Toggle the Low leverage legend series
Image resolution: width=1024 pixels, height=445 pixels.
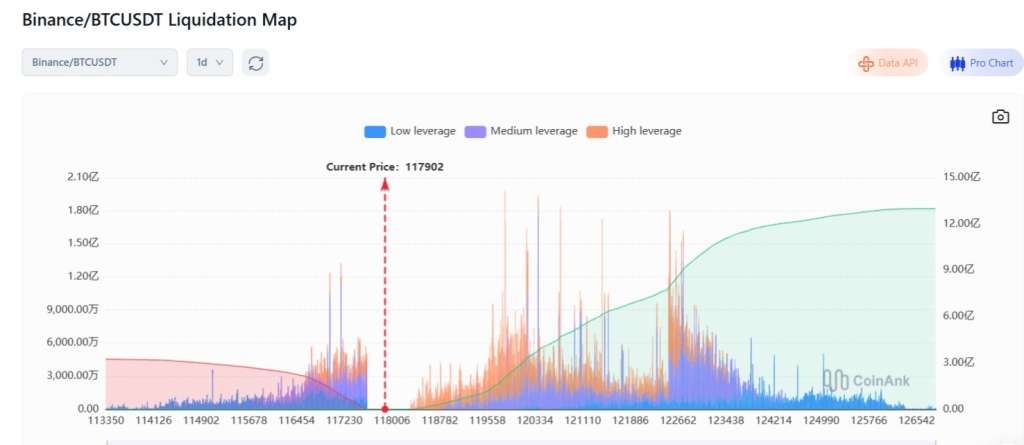tap(410, 131)
